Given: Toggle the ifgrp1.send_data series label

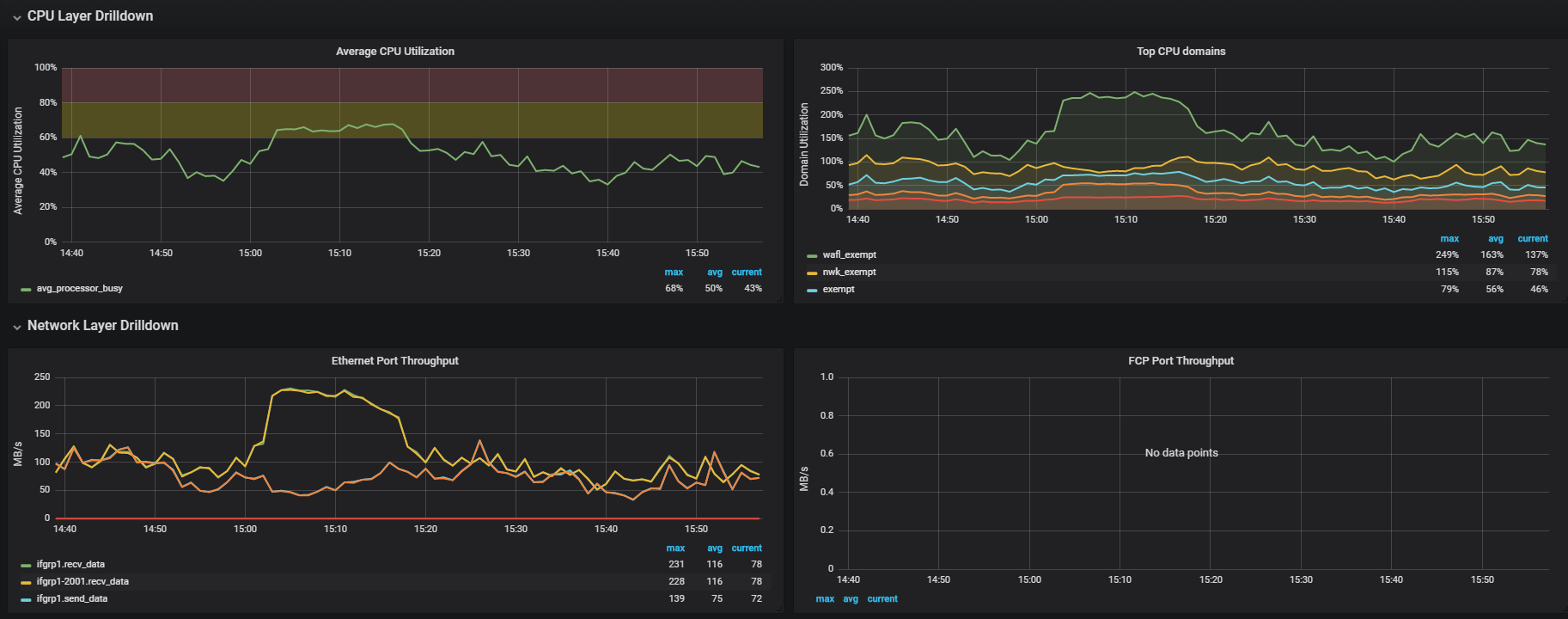Looking at the screenshot, I should point(71,599).
